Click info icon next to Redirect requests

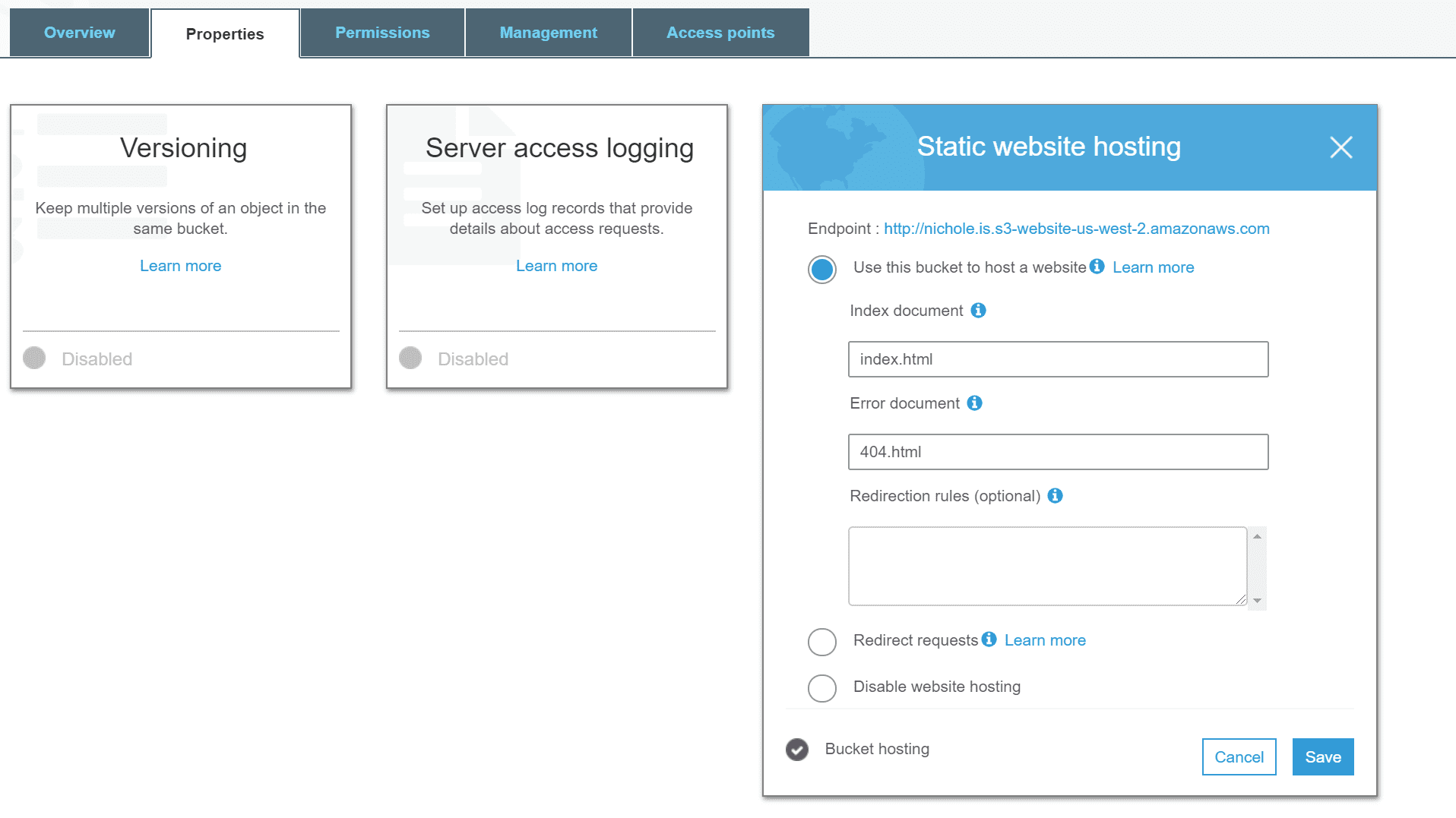989,640
